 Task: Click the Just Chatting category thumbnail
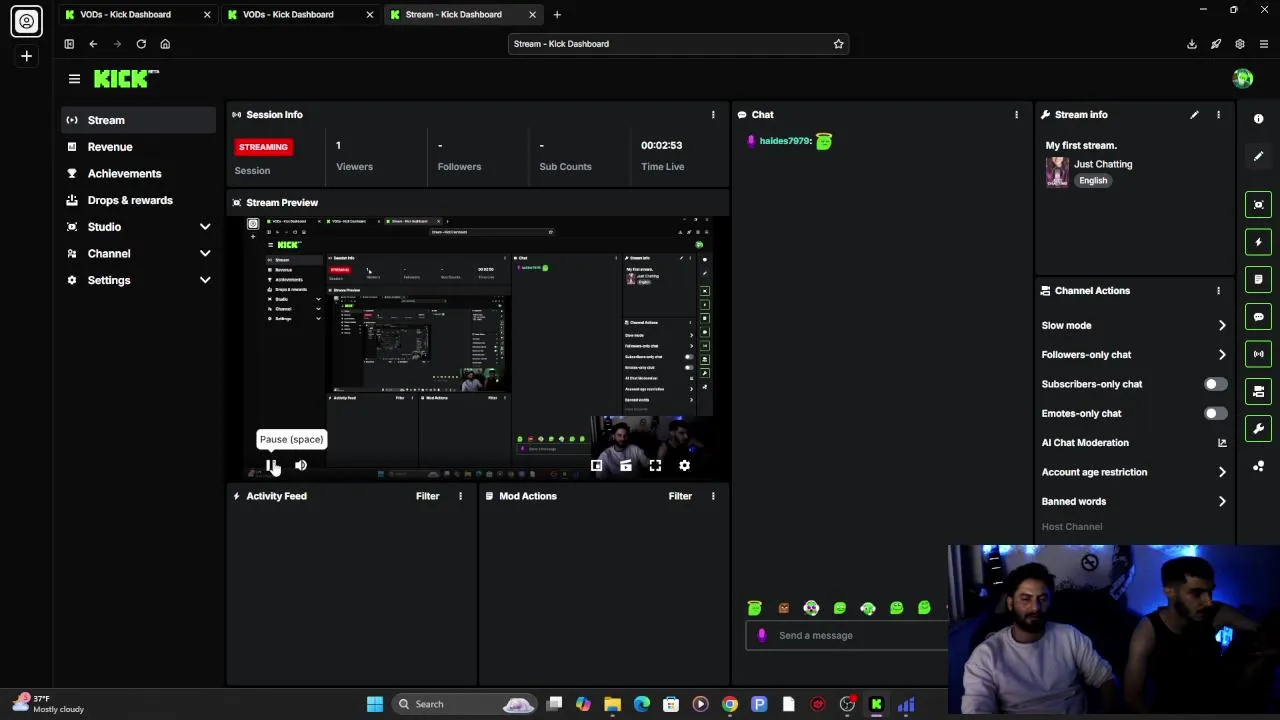(1057, 172)
